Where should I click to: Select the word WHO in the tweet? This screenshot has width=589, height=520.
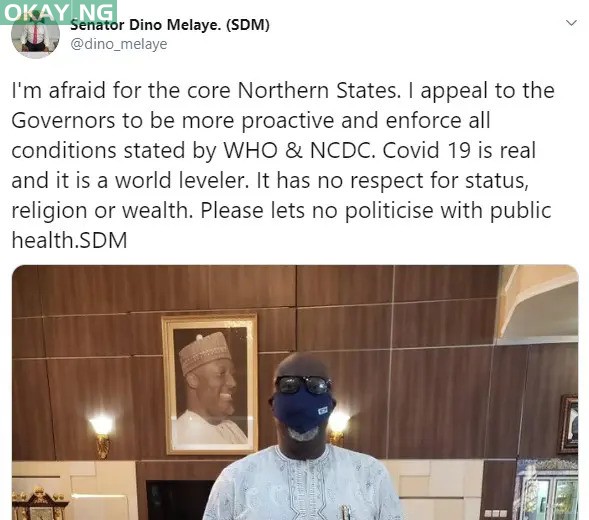tap(251, 150)
